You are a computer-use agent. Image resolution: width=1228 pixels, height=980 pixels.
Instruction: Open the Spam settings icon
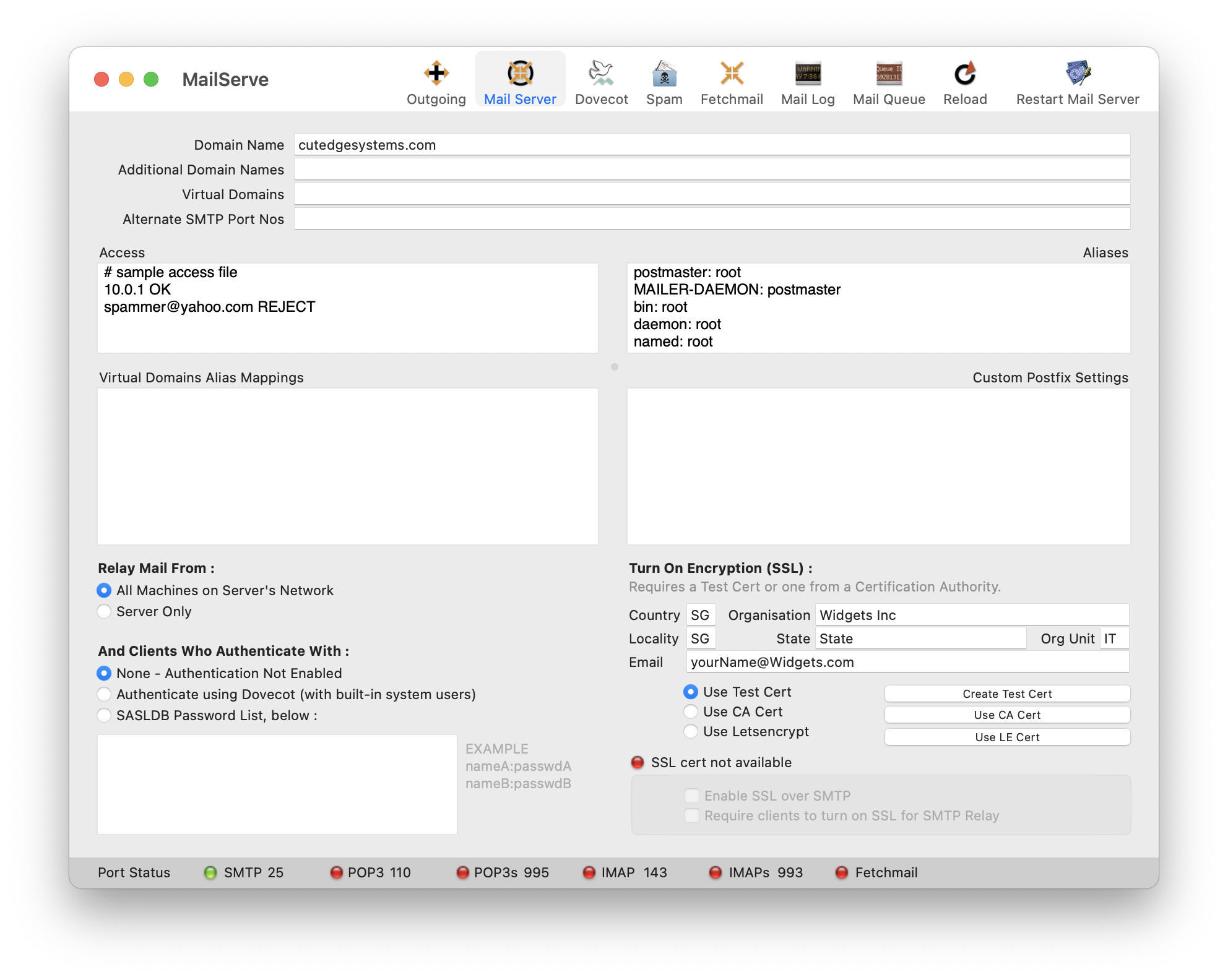pyautogui.click(x=664, y=74)
